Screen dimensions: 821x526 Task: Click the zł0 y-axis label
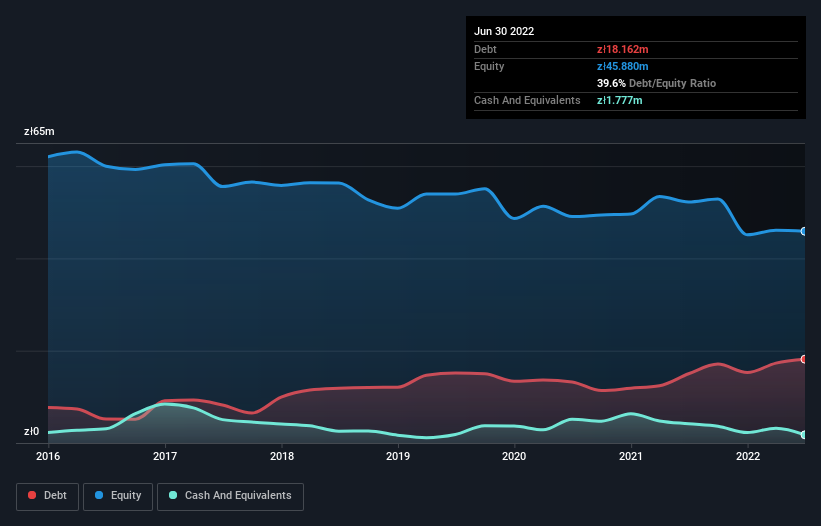[x=31, y=431]
